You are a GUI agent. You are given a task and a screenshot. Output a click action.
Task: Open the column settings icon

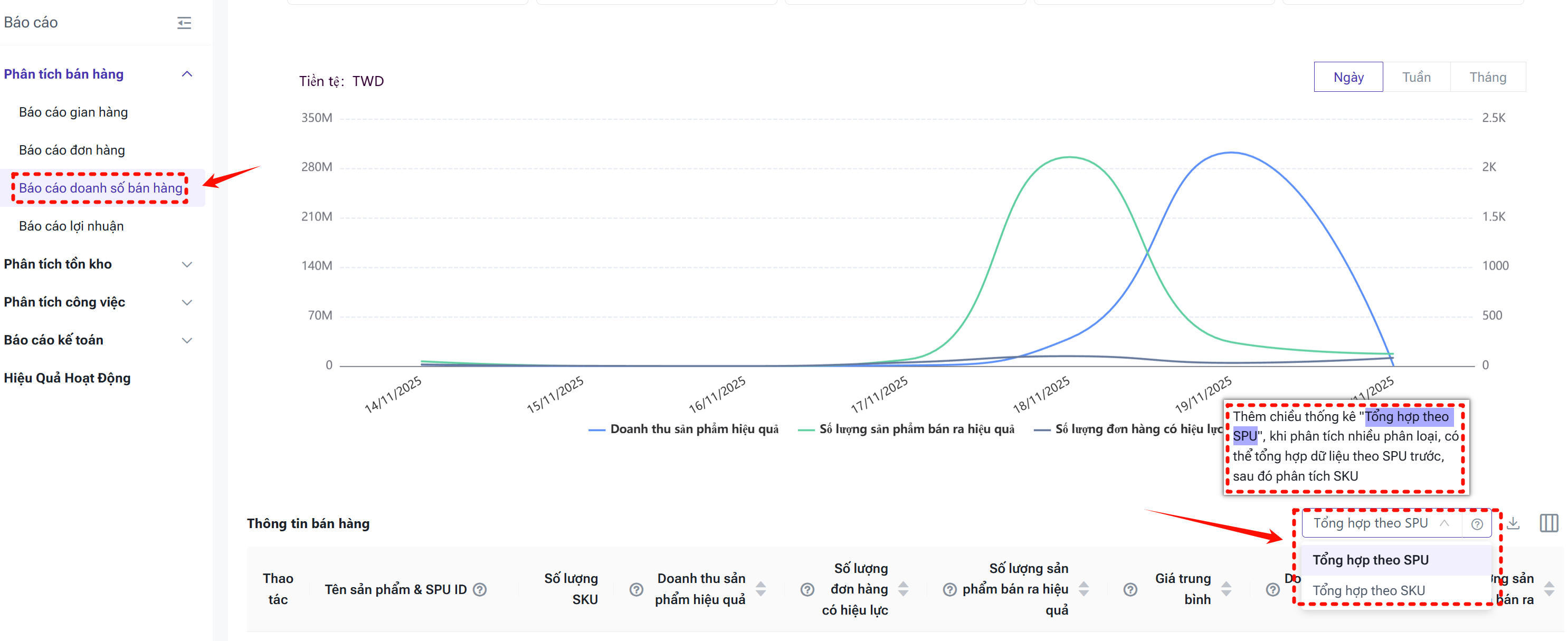tap(1548, 523)
